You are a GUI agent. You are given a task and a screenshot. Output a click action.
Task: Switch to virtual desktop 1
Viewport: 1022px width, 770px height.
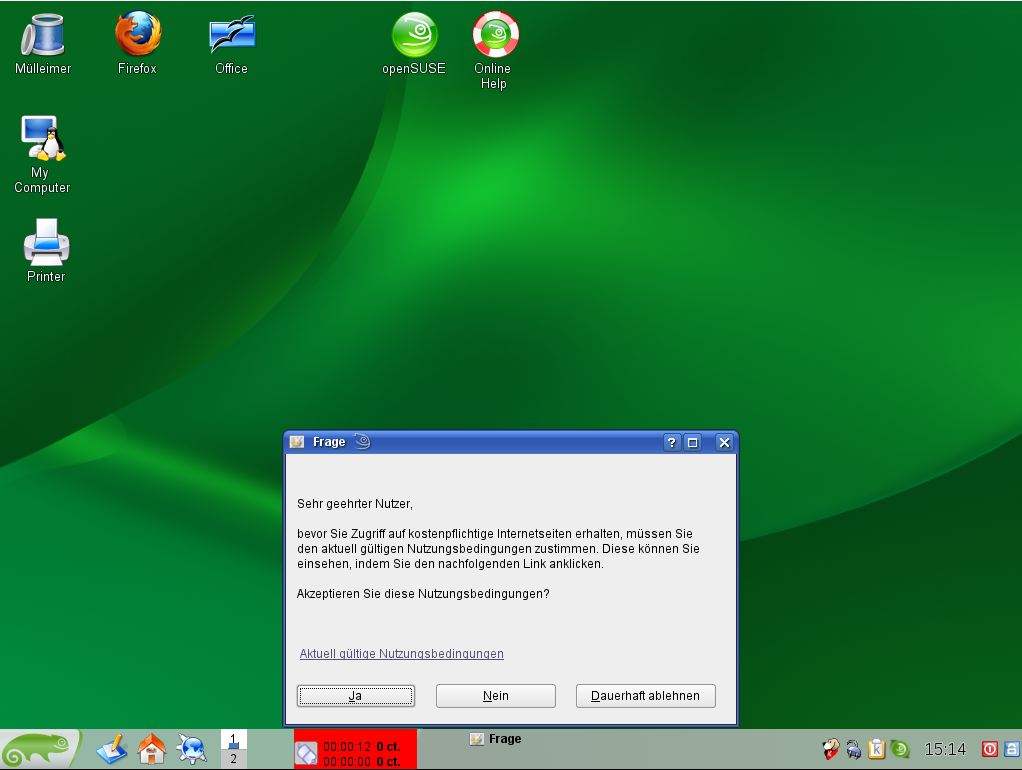(x=233, y=739)
